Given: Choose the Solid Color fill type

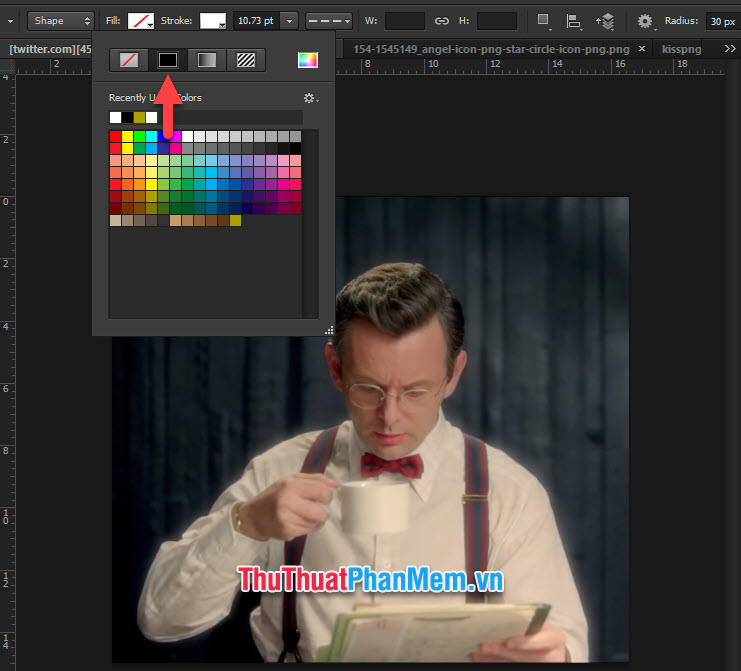Looking at the screenshot, I should pos(168,60).
